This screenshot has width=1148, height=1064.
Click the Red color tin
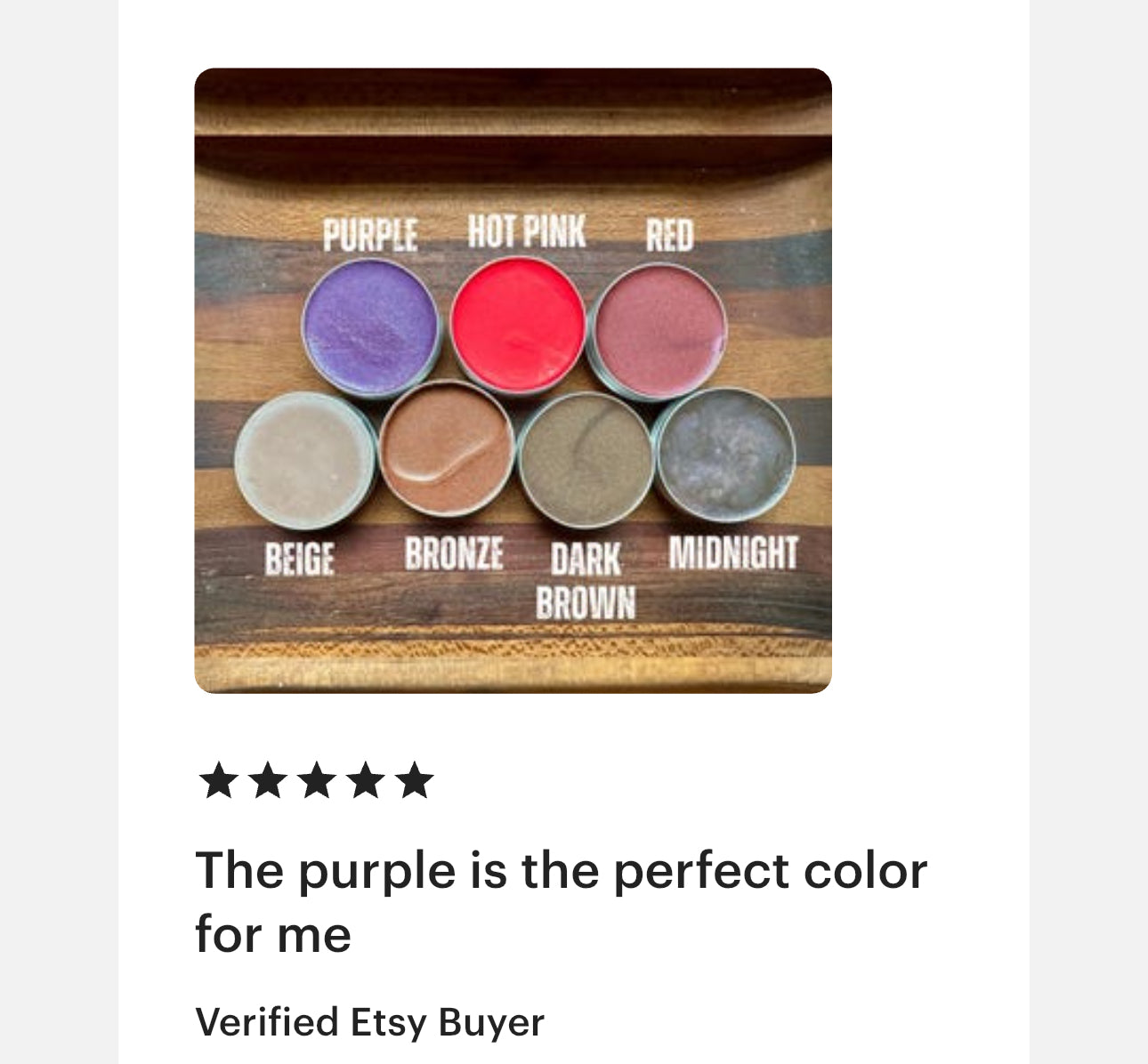click(658, 331)
